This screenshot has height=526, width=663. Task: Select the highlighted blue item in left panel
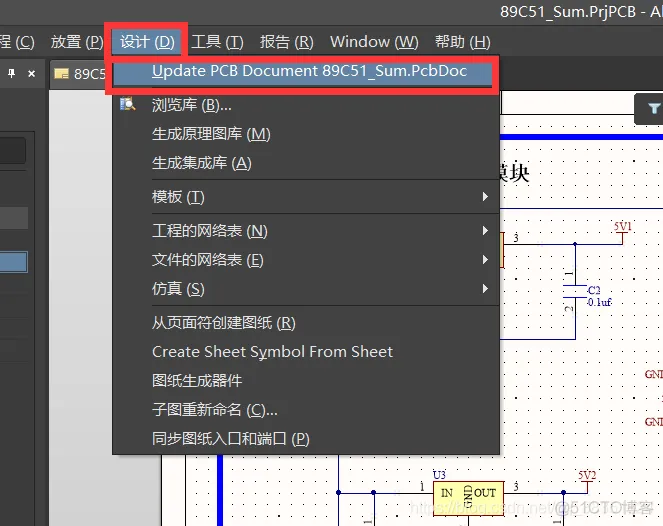14,262
